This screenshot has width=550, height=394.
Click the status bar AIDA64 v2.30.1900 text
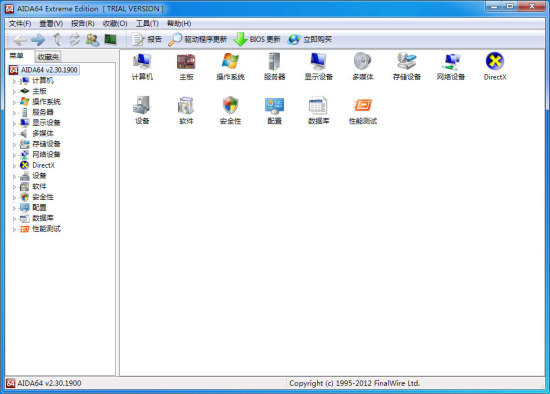[49, 383]
